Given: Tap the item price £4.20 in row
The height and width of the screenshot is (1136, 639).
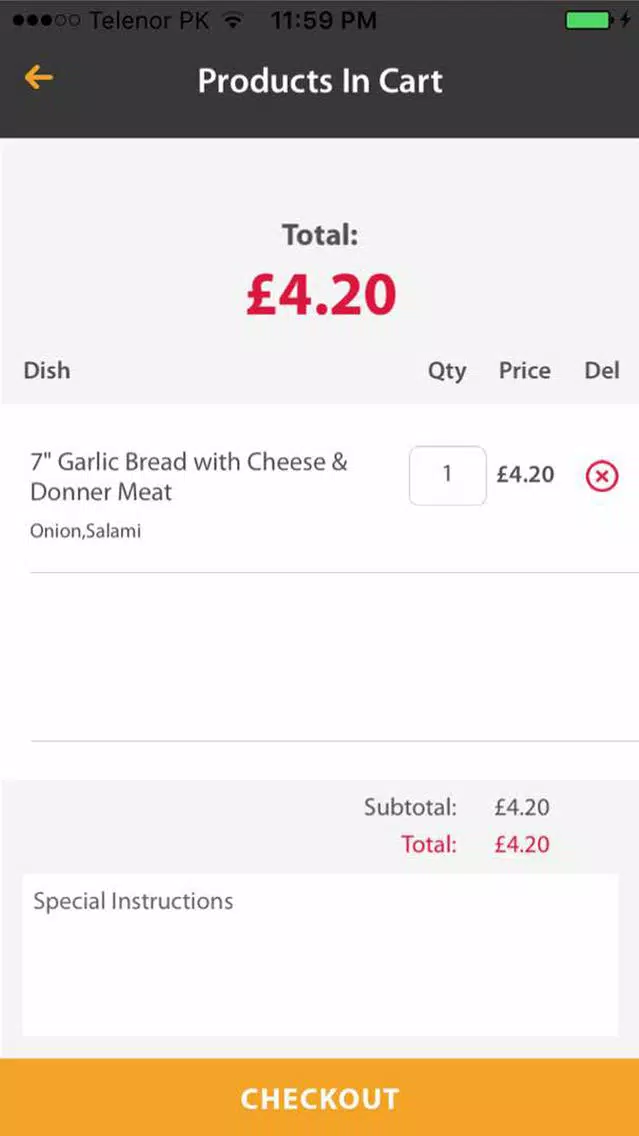Looking at the screenshot, I should 525,475.
